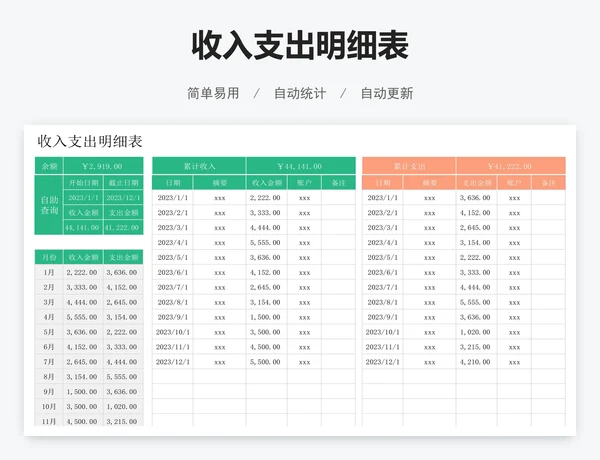The width and height of the screenshot is (600, 460).
Task: Click the 自助查询 merged cell
Action: 49,205
